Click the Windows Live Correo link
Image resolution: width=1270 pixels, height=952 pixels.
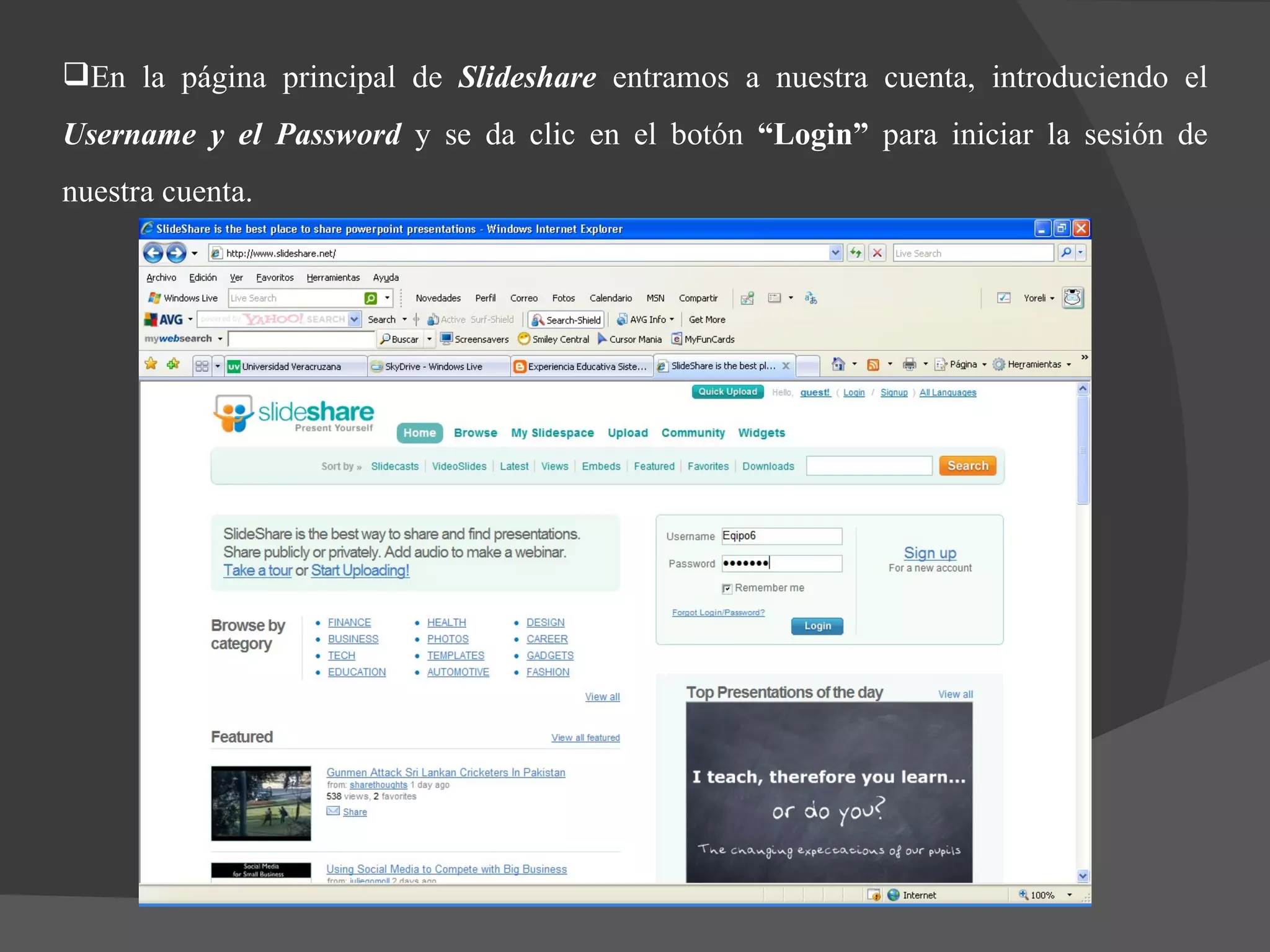[x=524, y=298]
